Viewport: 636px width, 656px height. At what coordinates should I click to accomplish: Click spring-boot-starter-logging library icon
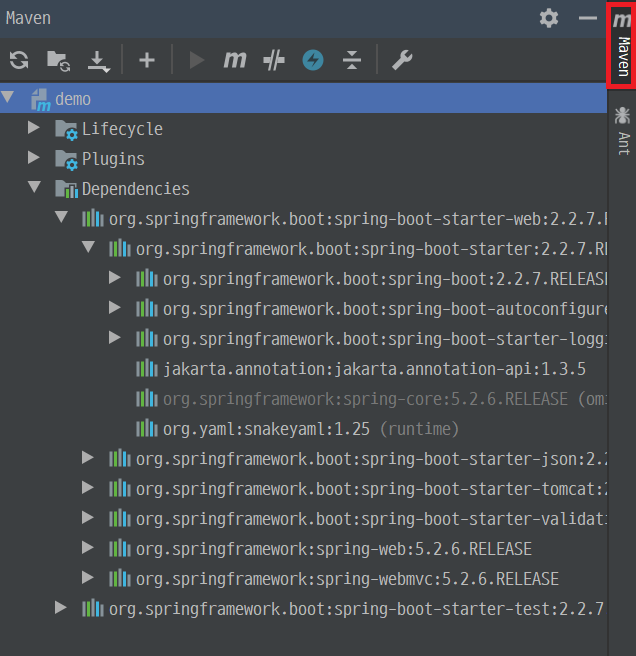pyautogui.click(x=147, y=338)
